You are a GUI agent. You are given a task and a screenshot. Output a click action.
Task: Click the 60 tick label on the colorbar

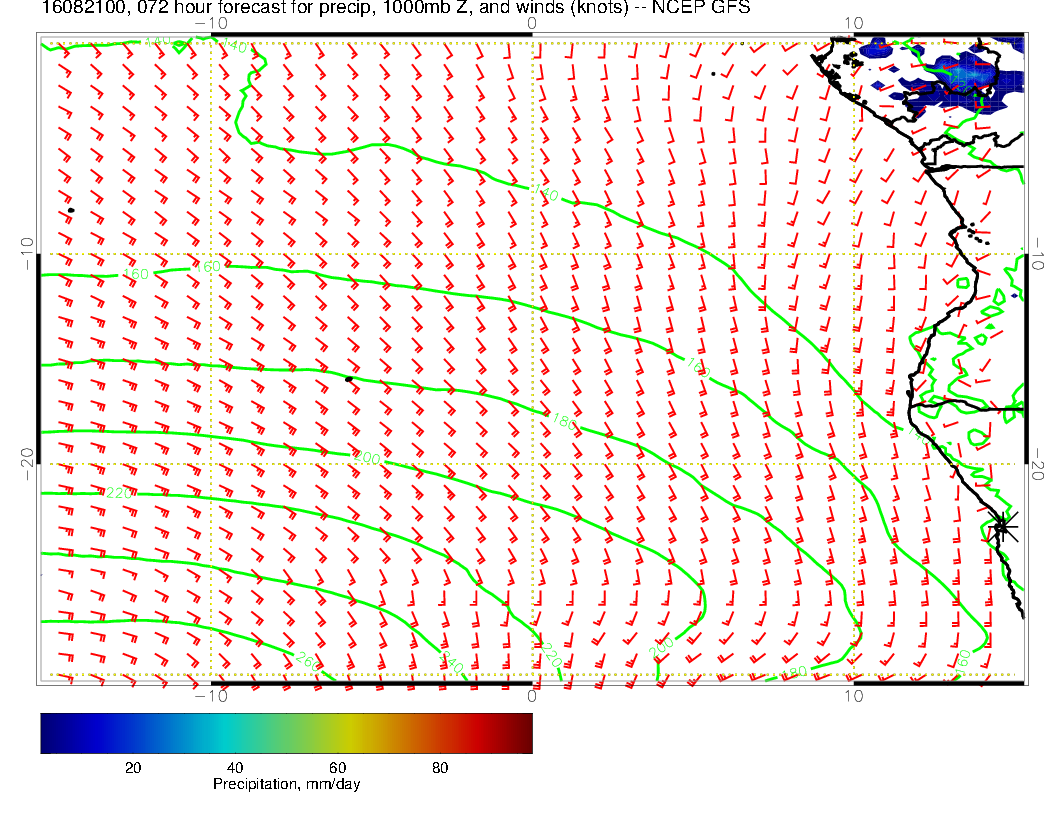click(337, 768)
